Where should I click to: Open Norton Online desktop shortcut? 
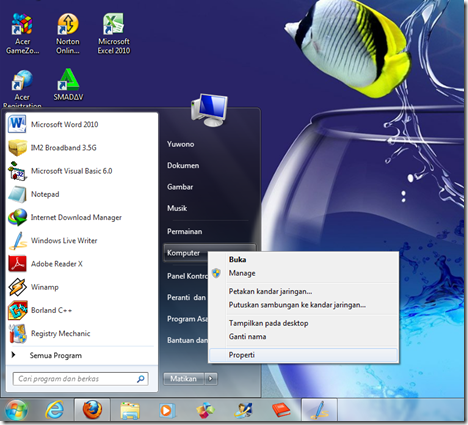[68, 33]
